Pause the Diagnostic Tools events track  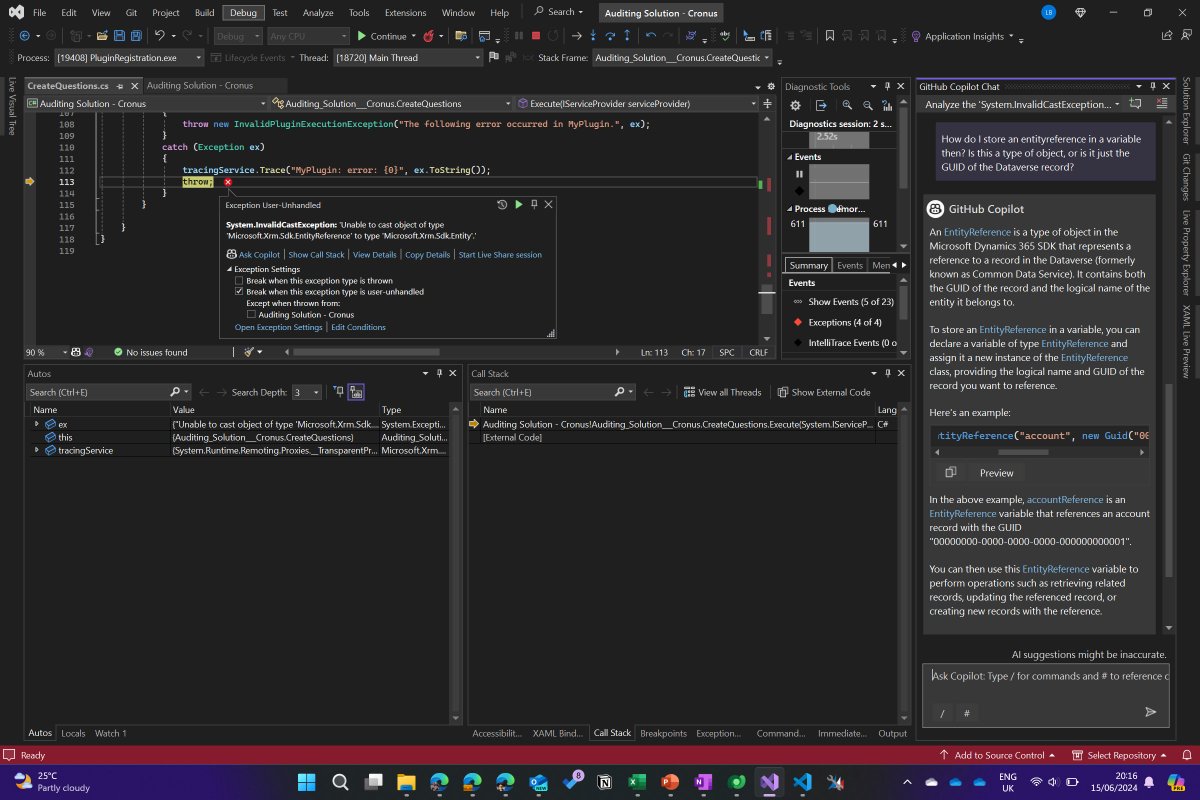click(799, 174)
